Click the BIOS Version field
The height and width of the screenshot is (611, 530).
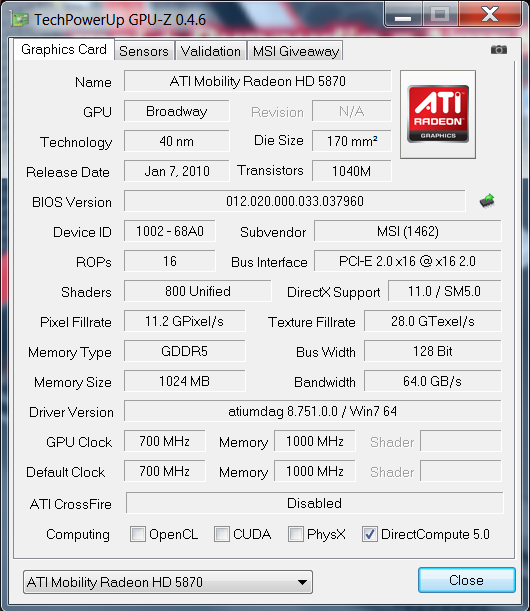[x=295, y=201]
